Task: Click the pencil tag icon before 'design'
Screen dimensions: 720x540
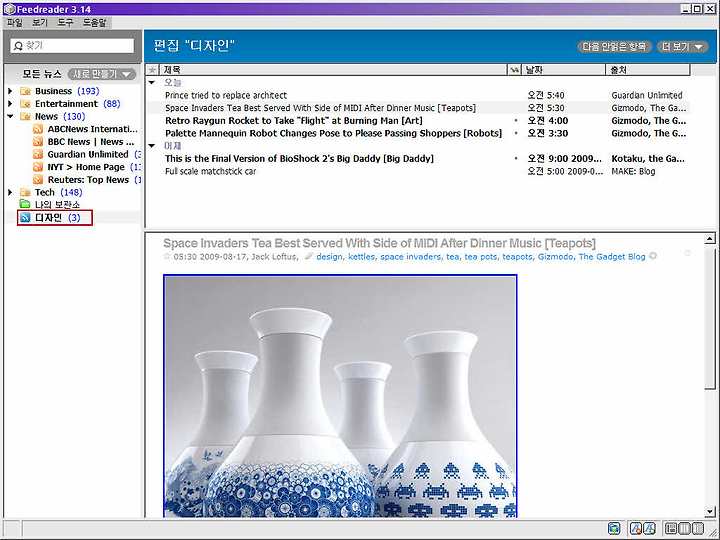Action: pos(309,256)
